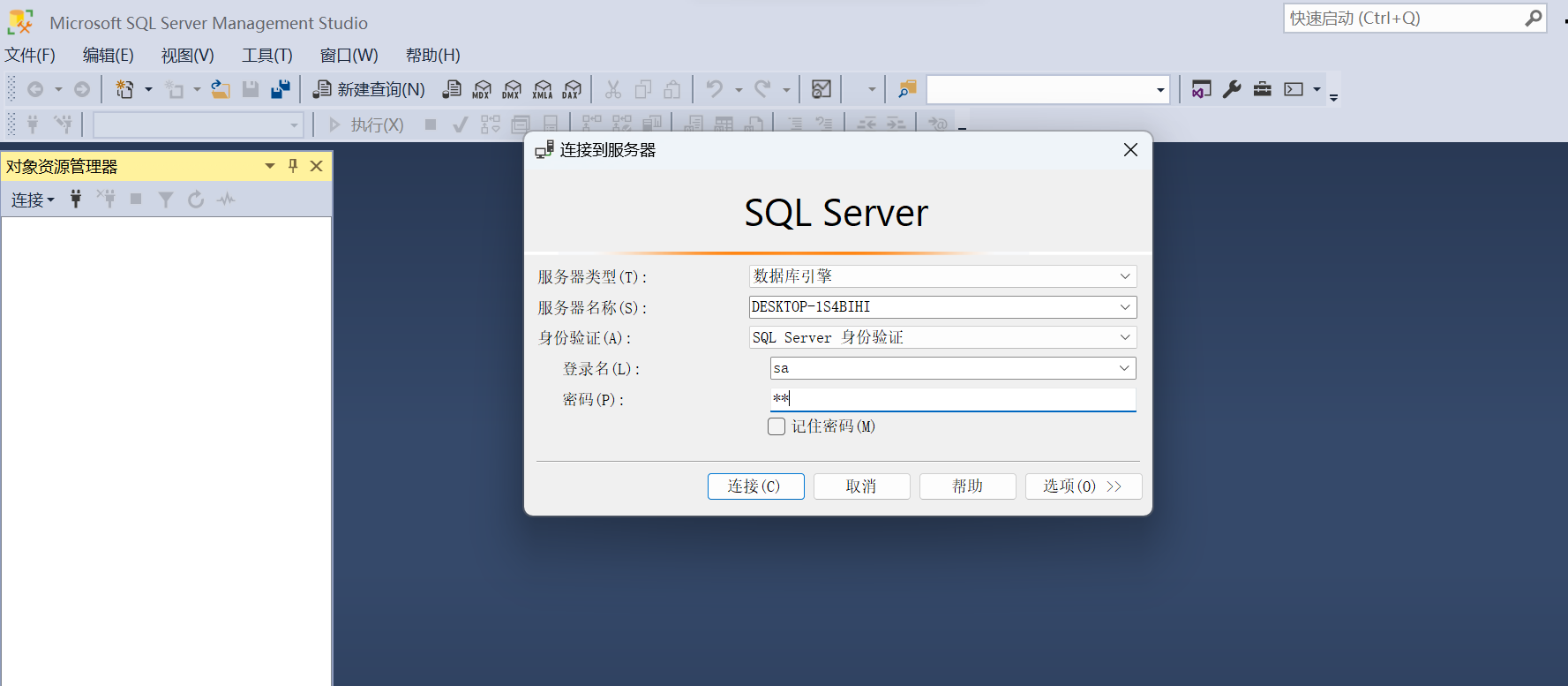Screen dimensions: 1568x686
Task: Click the 帮助 help button in dialog
Action: 967,486
